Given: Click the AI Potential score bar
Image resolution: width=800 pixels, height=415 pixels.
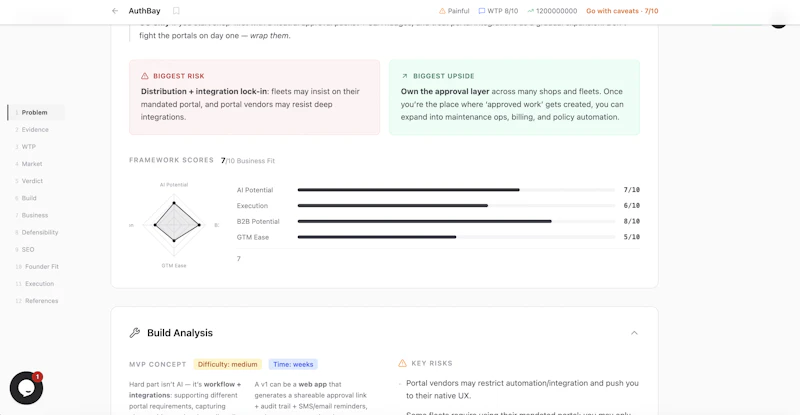Looking at the screenshot, I should (456, 190).
